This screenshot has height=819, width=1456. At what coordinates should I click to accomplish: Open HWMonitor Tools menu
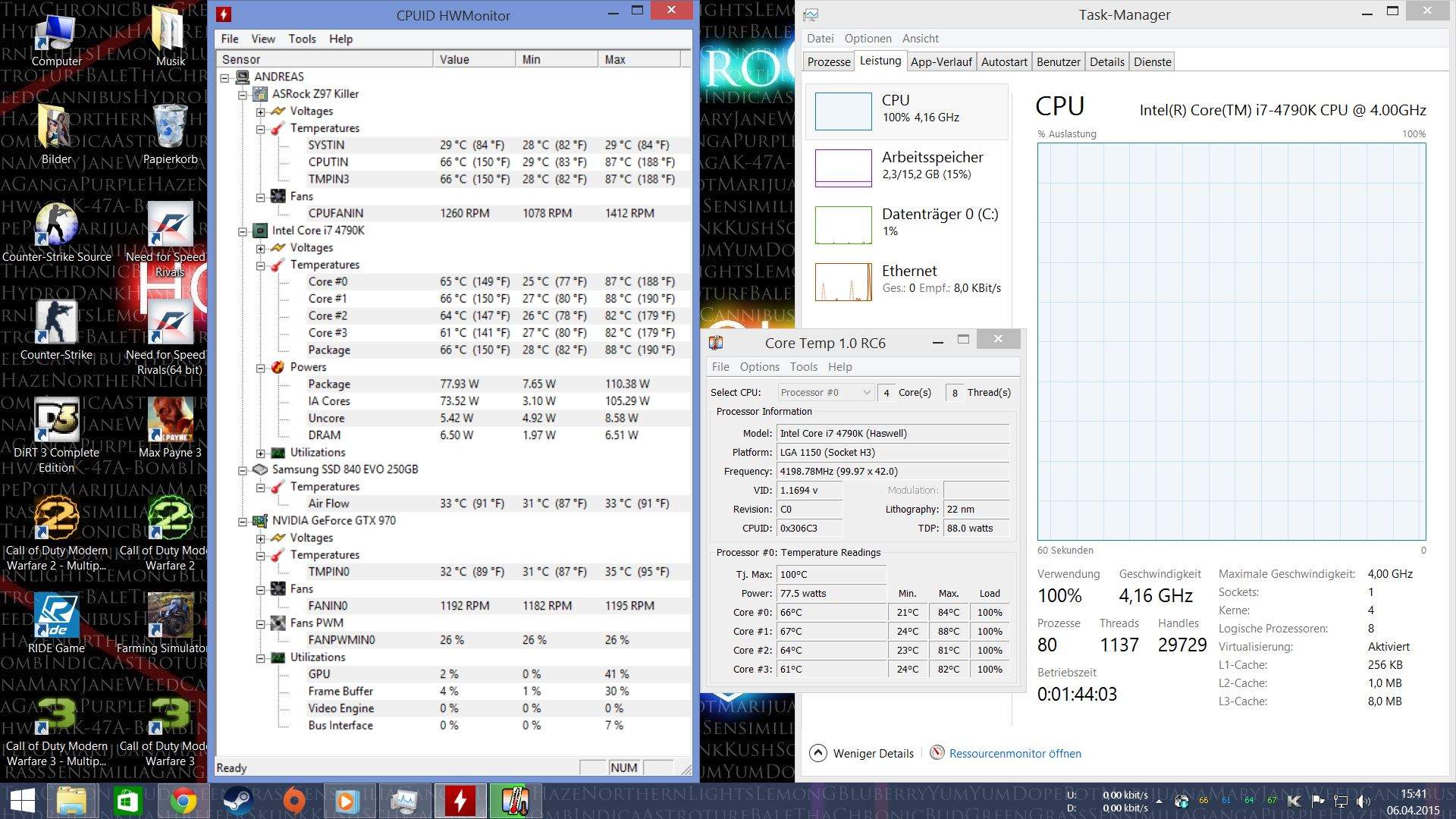point(302,39)
